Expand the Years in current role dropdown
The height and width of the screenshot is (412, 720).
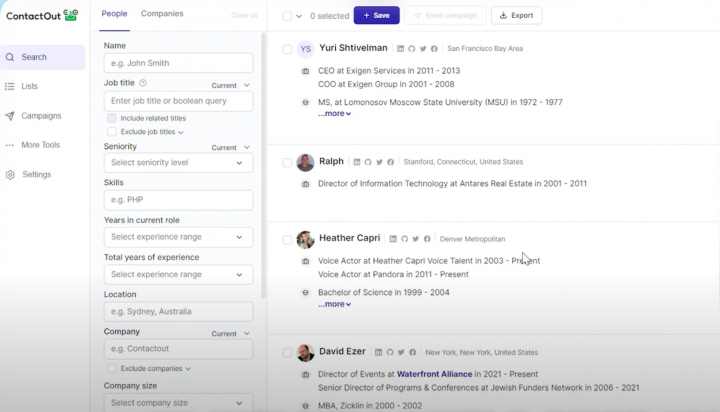tap(178, 237)
